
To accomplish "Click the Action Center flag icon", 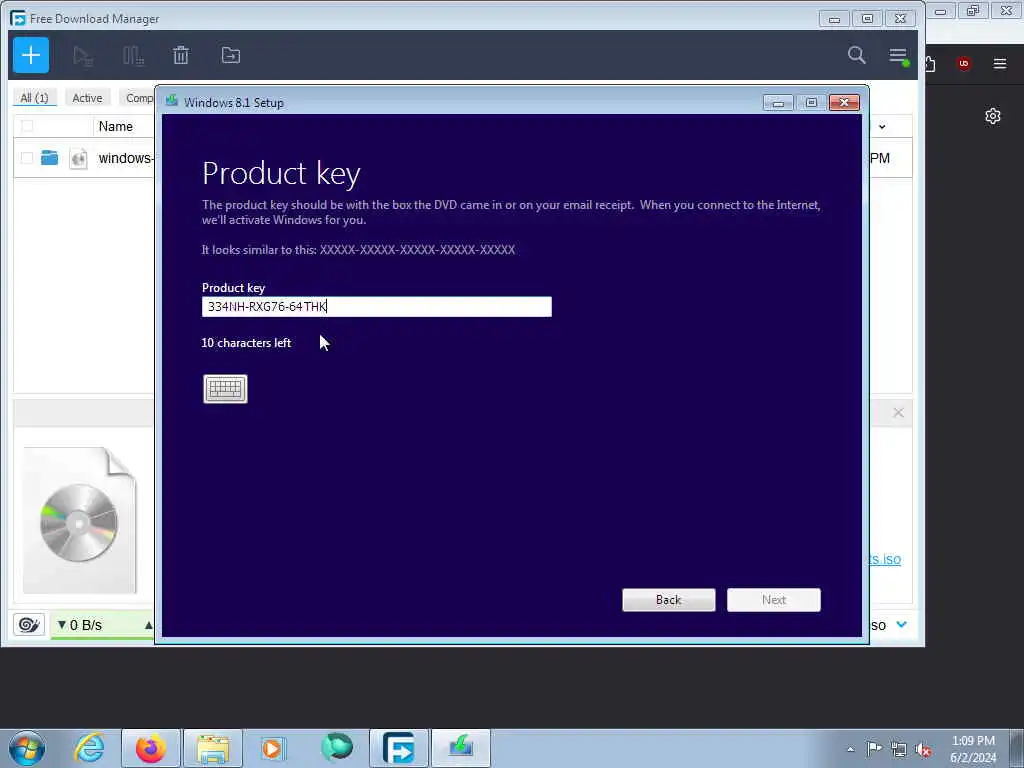I will click(874, 749).
